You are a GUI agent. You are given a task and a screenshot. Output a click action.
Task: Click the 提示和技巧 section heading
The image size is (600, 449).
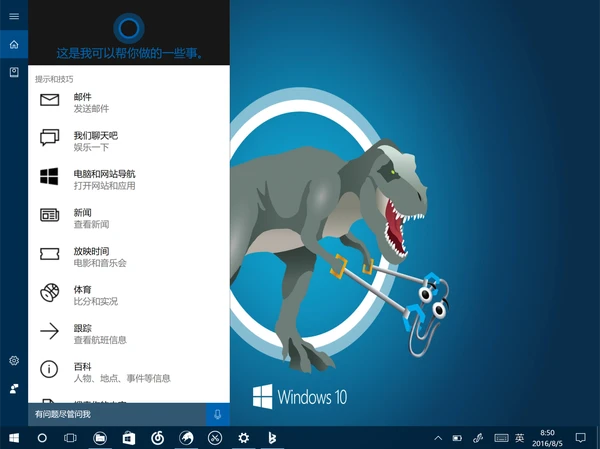click(x=54, y=79)
